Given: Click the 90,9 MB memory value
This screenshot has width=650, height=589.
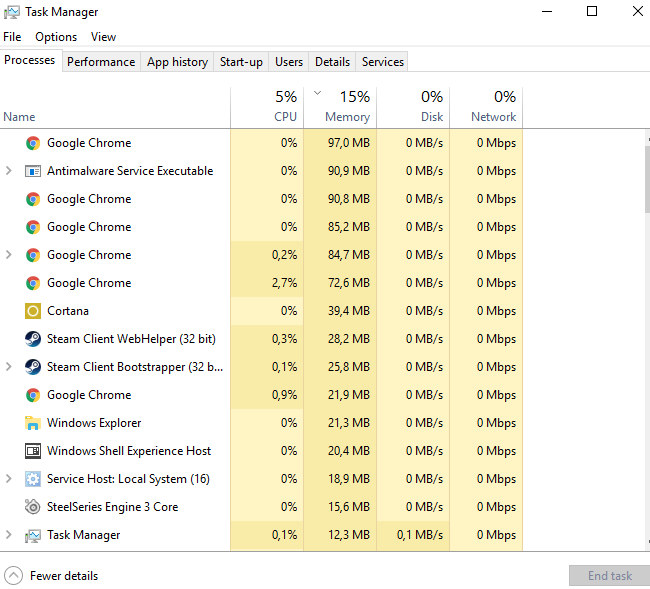Looking at the screenshot, I should coord(340,171).
